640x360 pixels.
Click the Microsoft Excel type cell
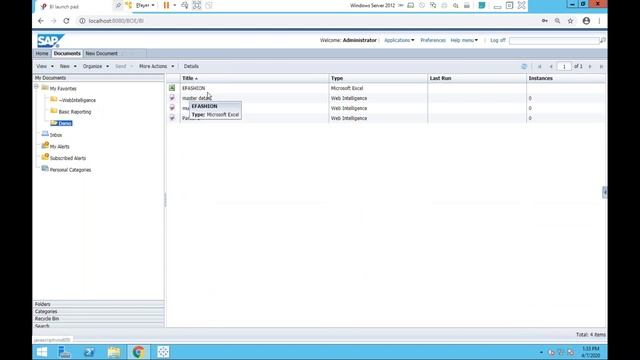(x=347, y=88)
